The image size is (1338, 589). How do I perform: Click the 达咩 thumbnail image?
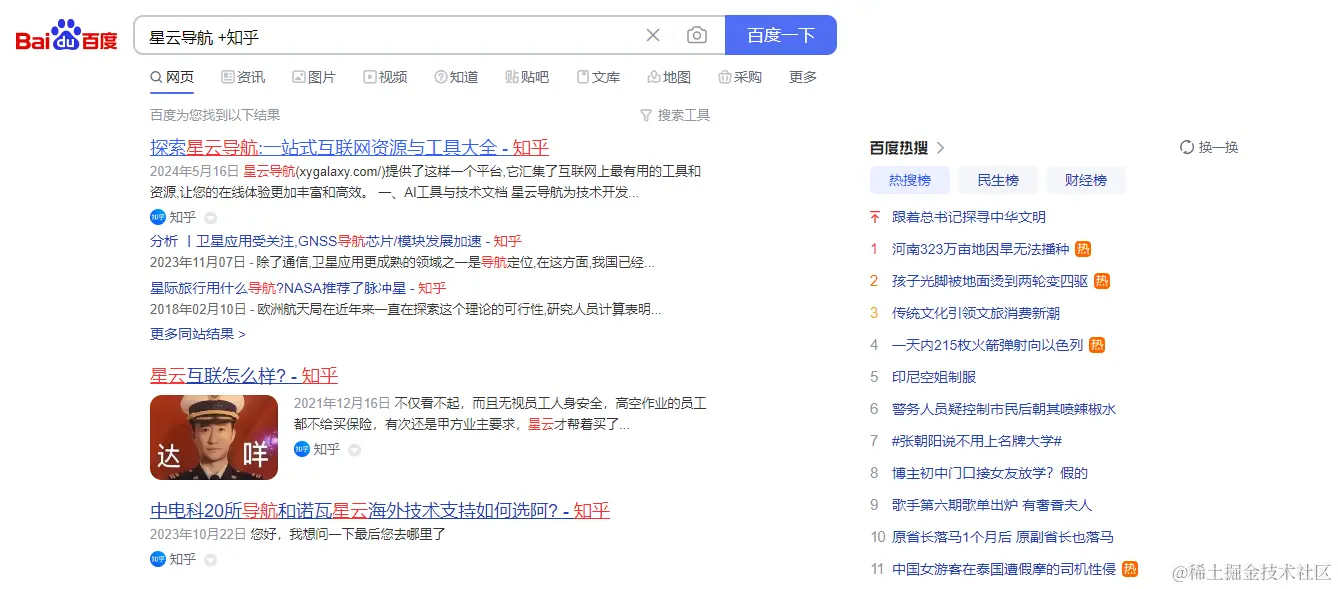(x=214, y=437)
